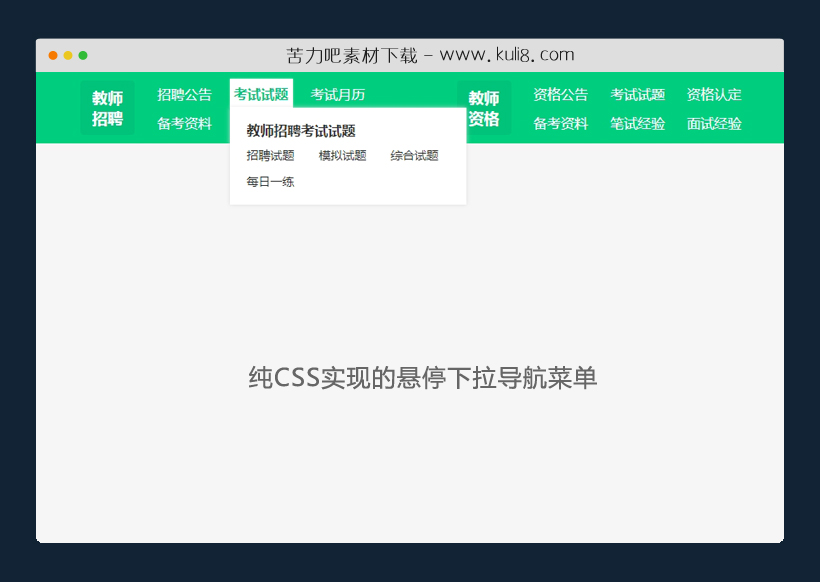The width and height of the screenshot is (820, 582).
Task: Click the 招聘公告 link
Action: [x=185, y=94]
